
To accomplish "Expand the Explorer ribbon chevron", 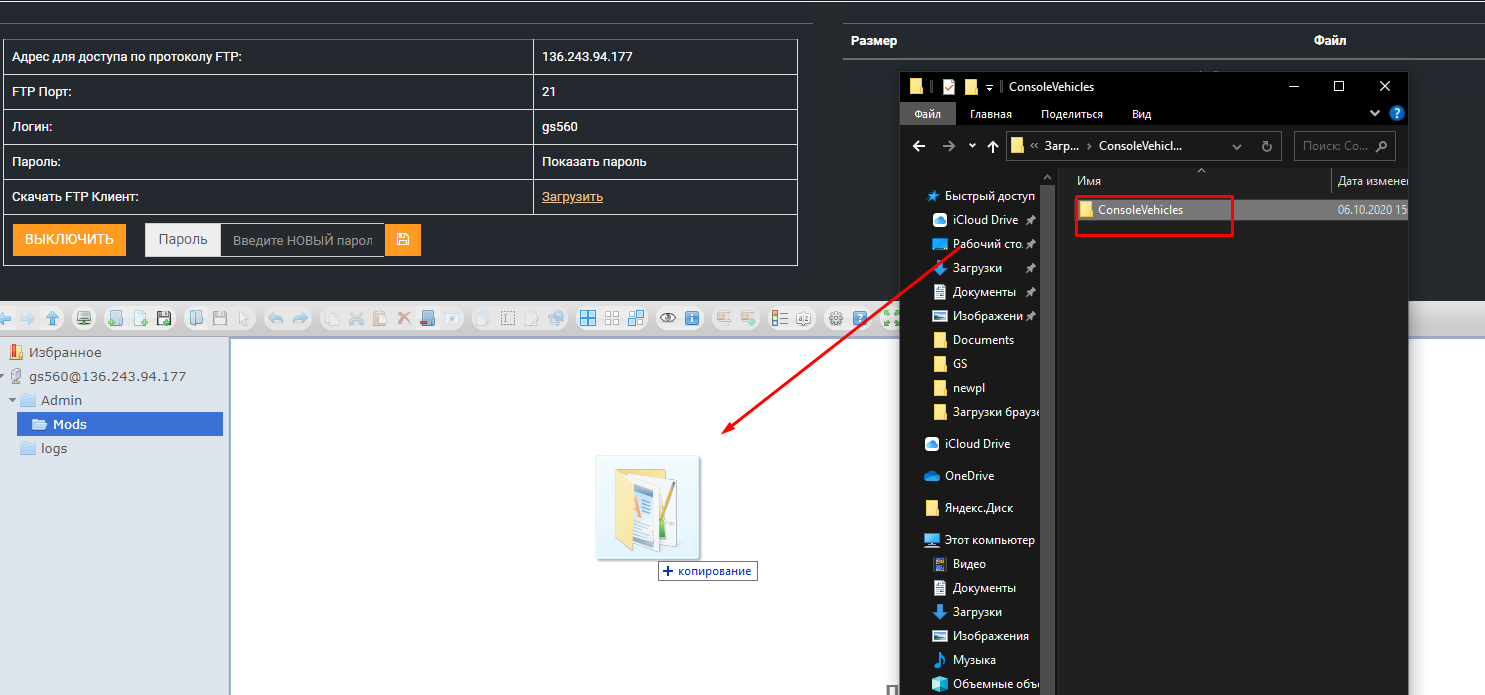I will 1374,114.
